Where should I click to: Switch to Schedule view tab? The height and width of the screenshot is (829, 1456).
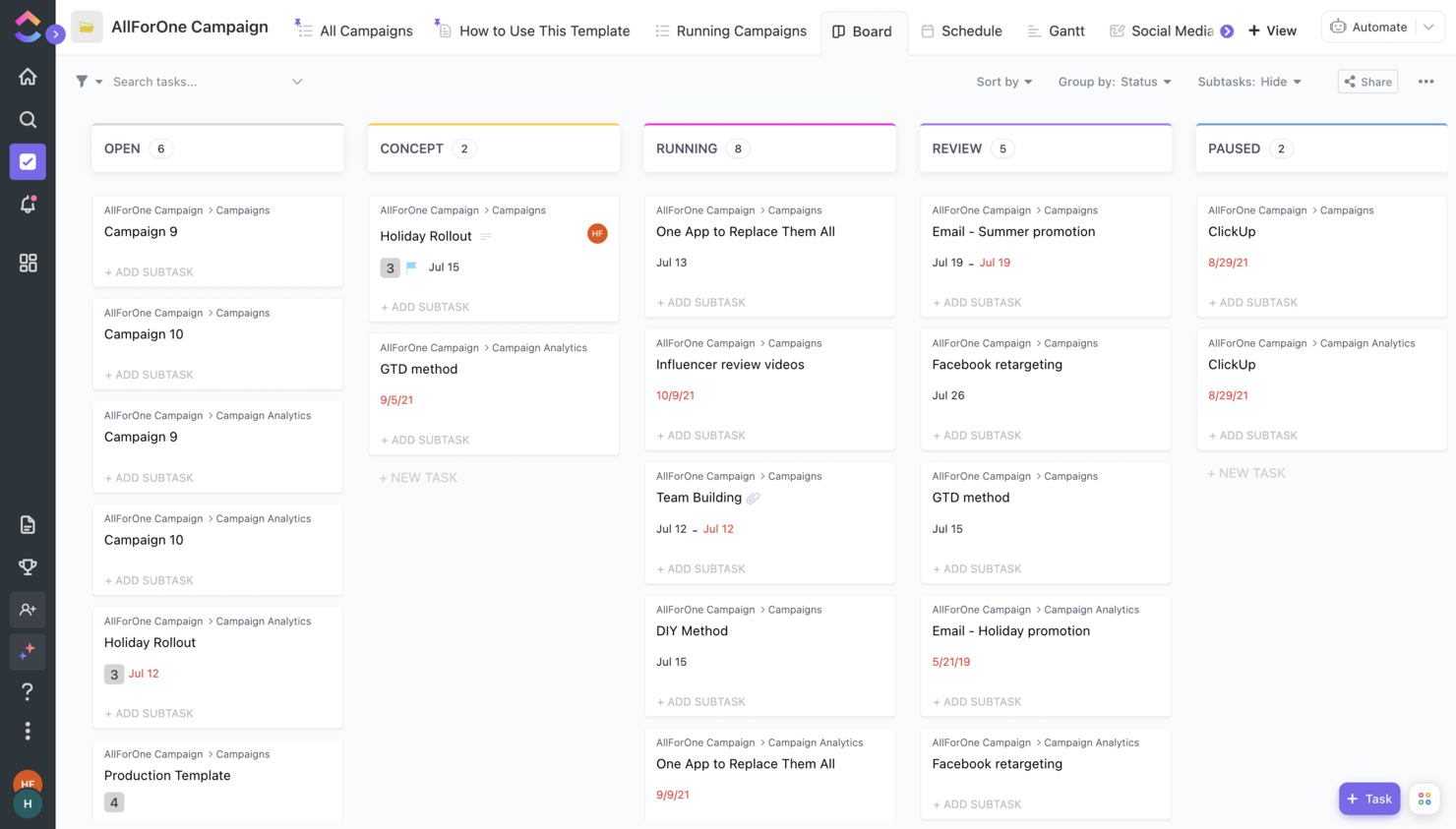[x=961, y=30]
